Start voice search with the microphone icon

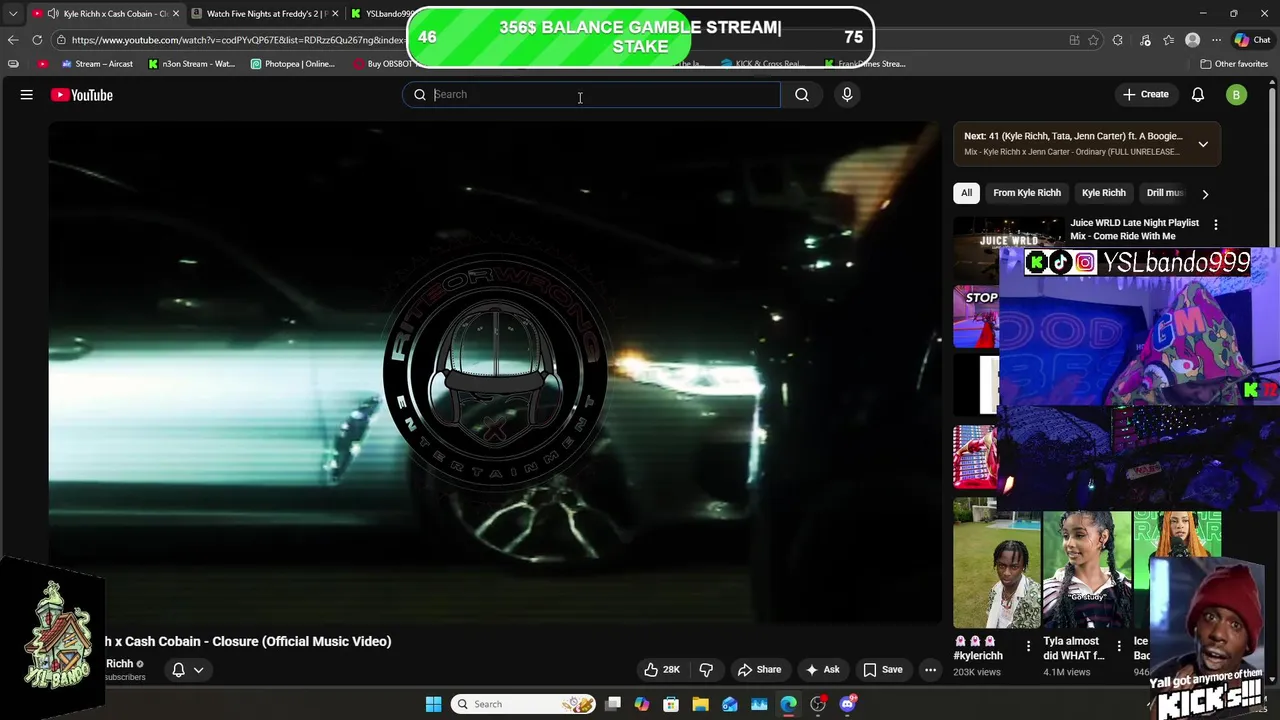click(847, 94)
